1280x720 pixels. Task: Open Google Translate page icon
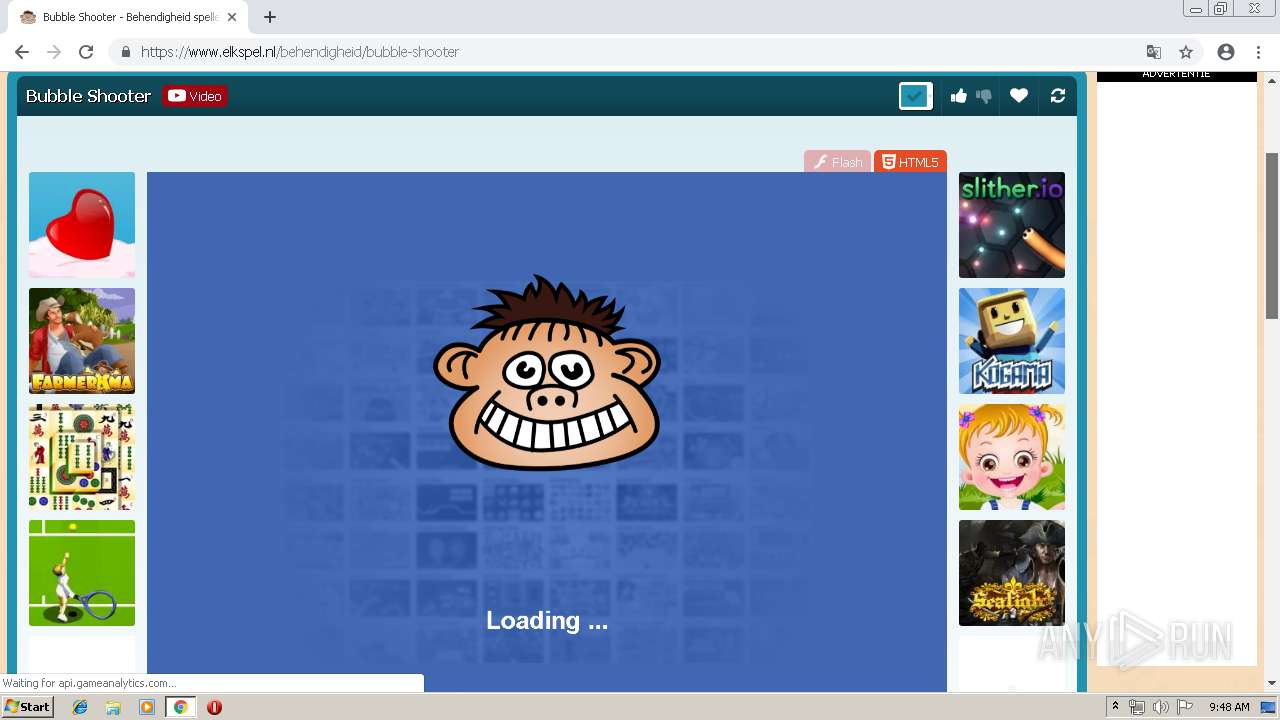(x=1154, y=52)
